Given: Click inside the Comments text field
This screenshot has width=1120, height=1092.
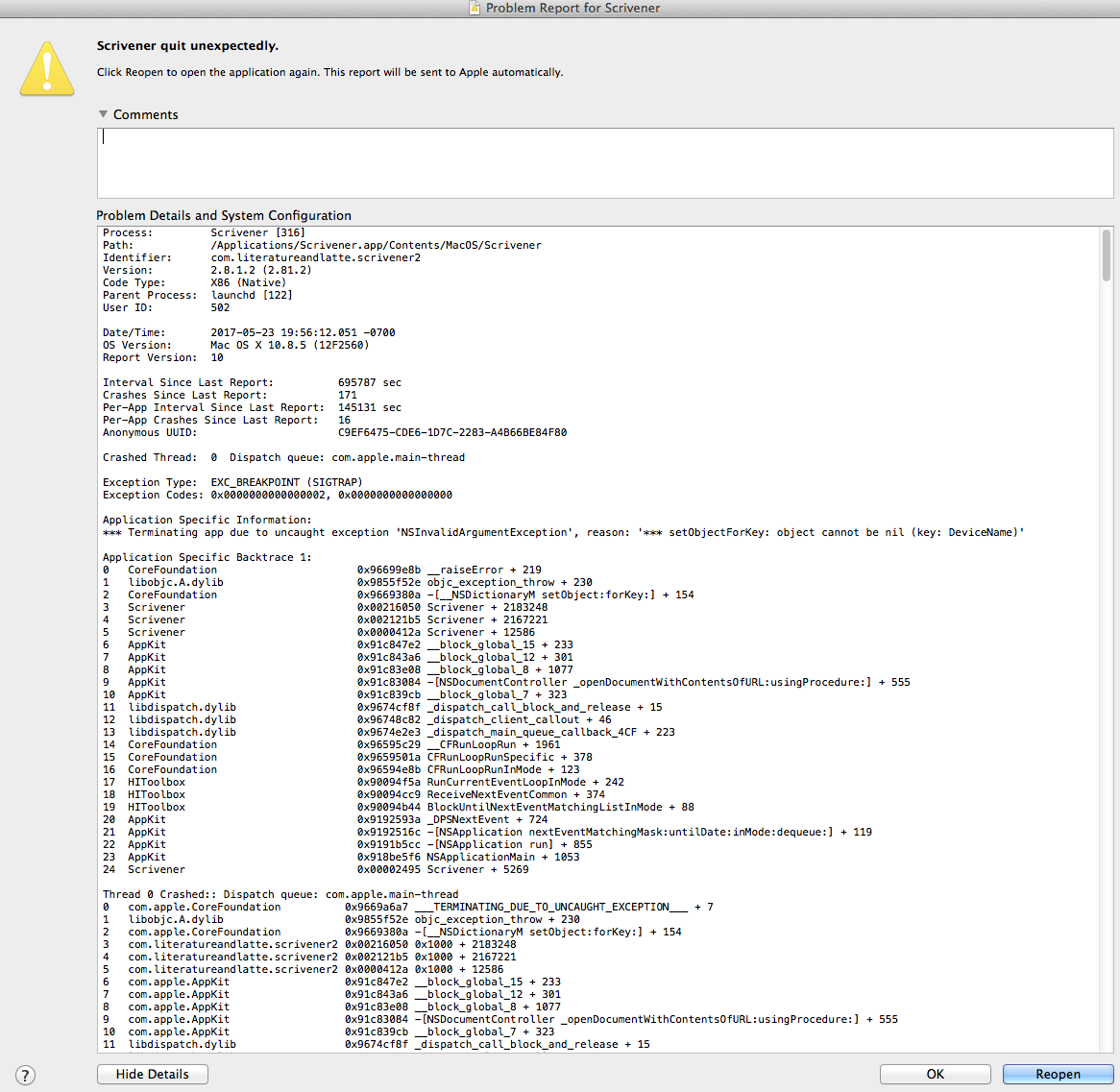Looking at the screenshot, I should click(x=605, y=163).
